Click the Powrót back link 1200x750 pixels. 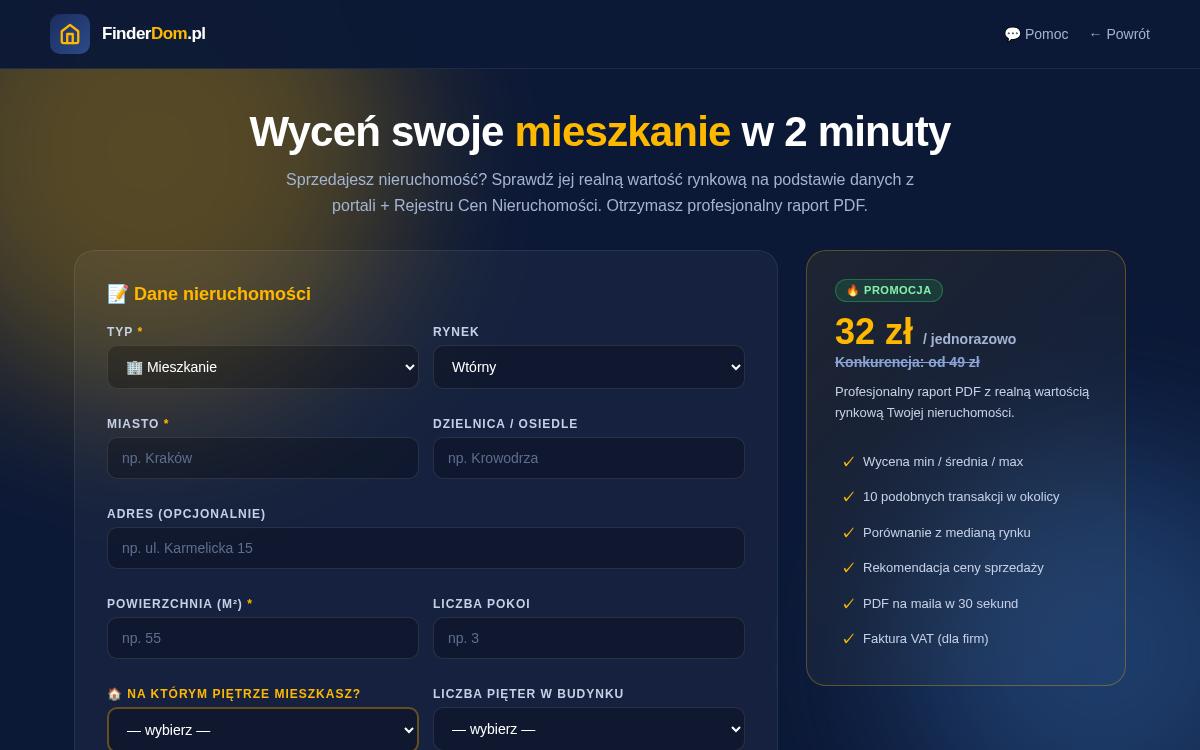point(1119,34)
